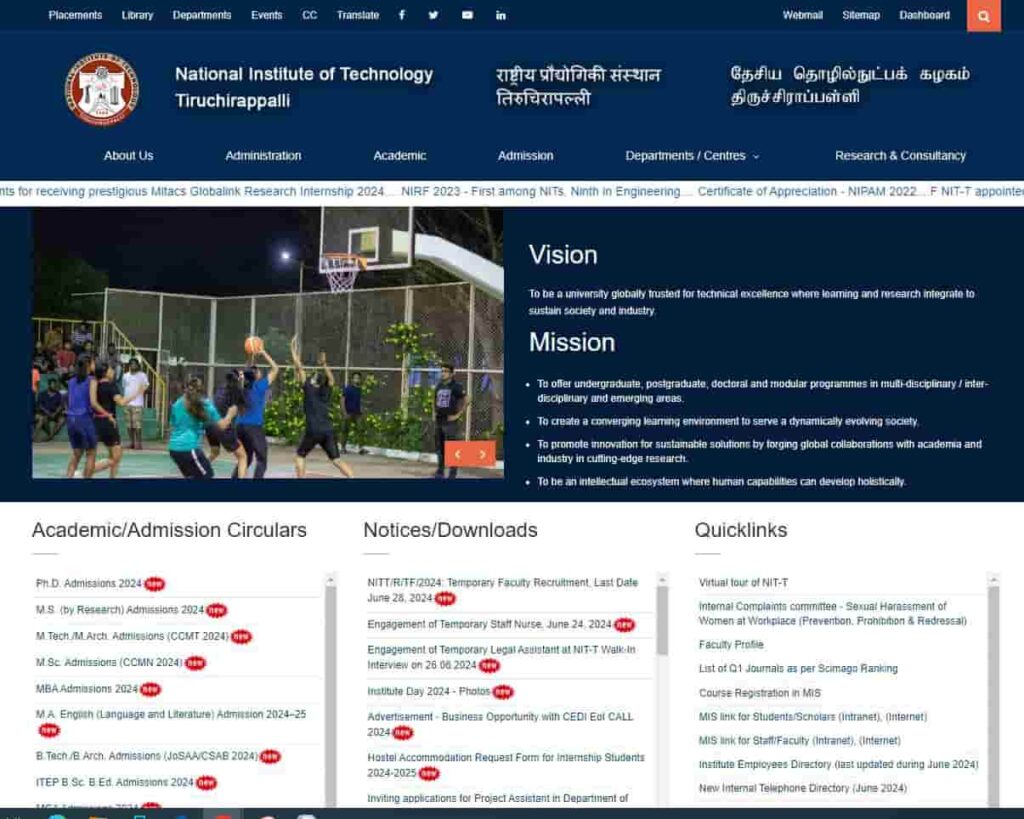This screenshot has height=819, width=1024.
Task: Open the Virtual tour of NIT-T
Action: click(x=742, y=581)
